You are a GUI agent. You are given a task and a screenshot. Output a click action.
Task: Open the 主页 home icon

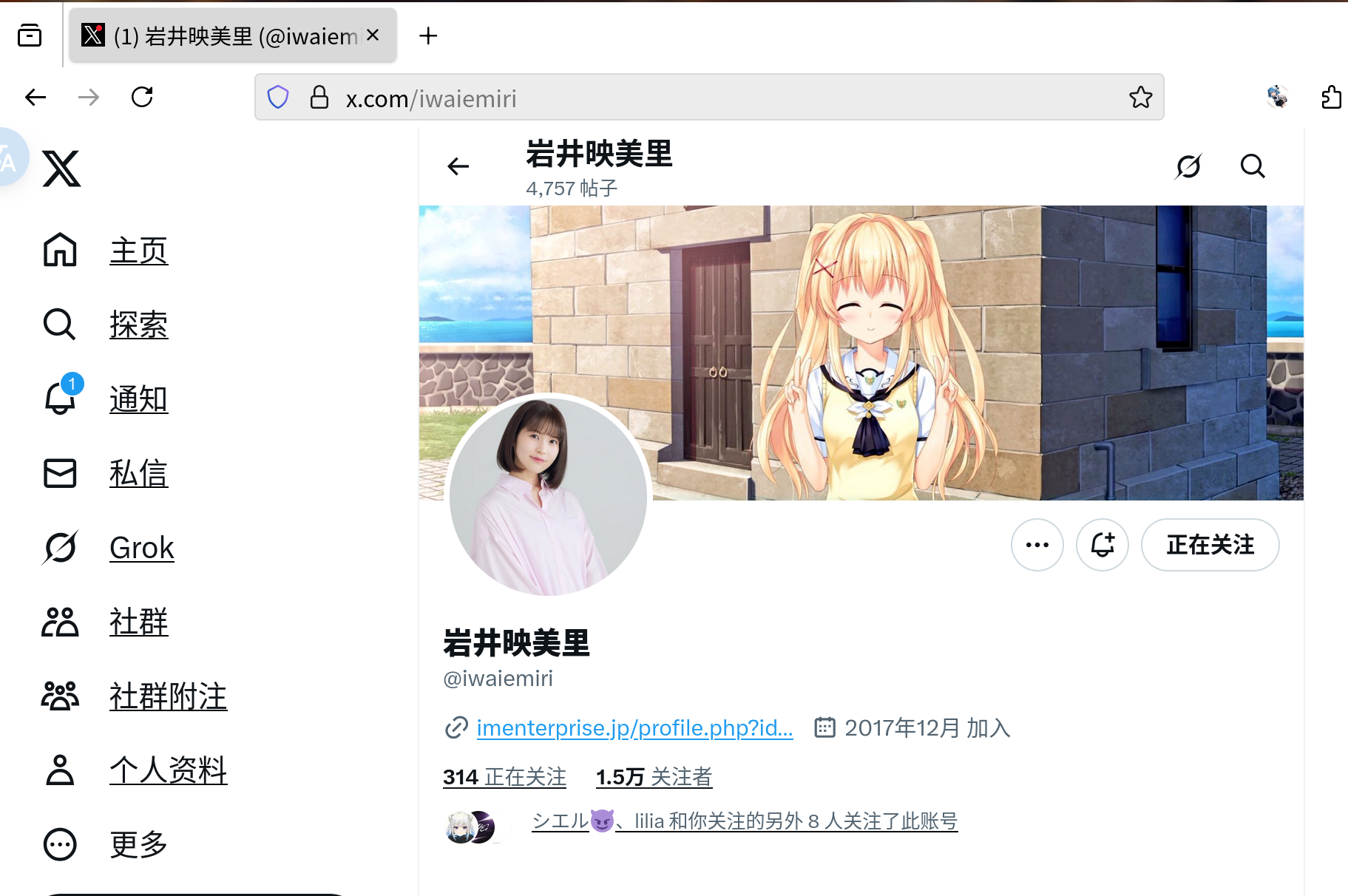click(60, 250)
